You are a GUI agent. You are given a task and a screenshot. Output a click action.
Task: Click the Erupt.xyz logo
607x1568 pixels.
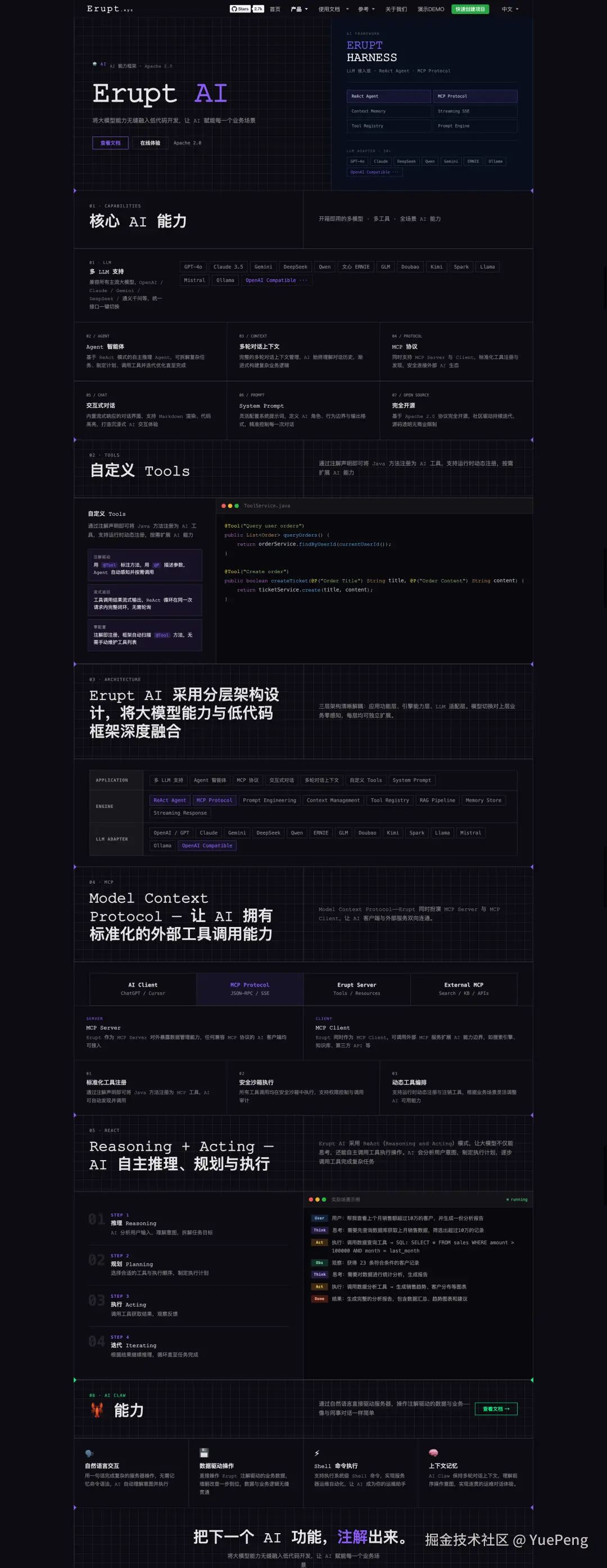[110, 8]
